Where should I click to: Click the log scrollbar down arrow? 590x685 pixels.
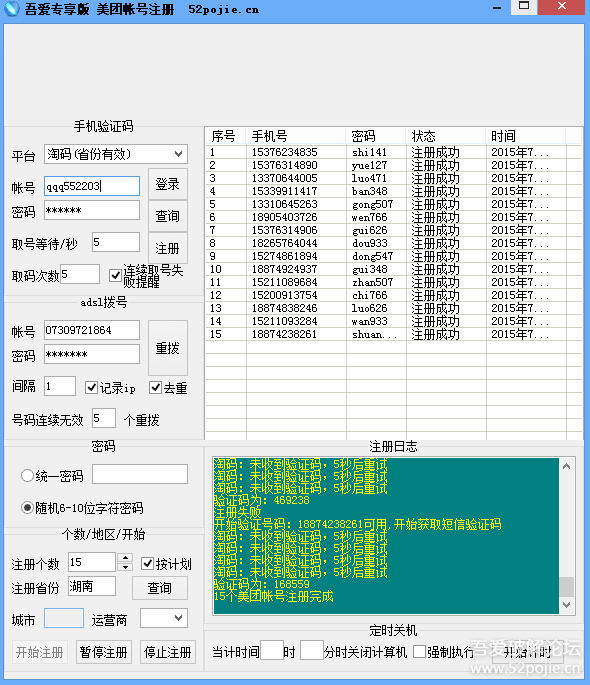(x=566, y=605)
